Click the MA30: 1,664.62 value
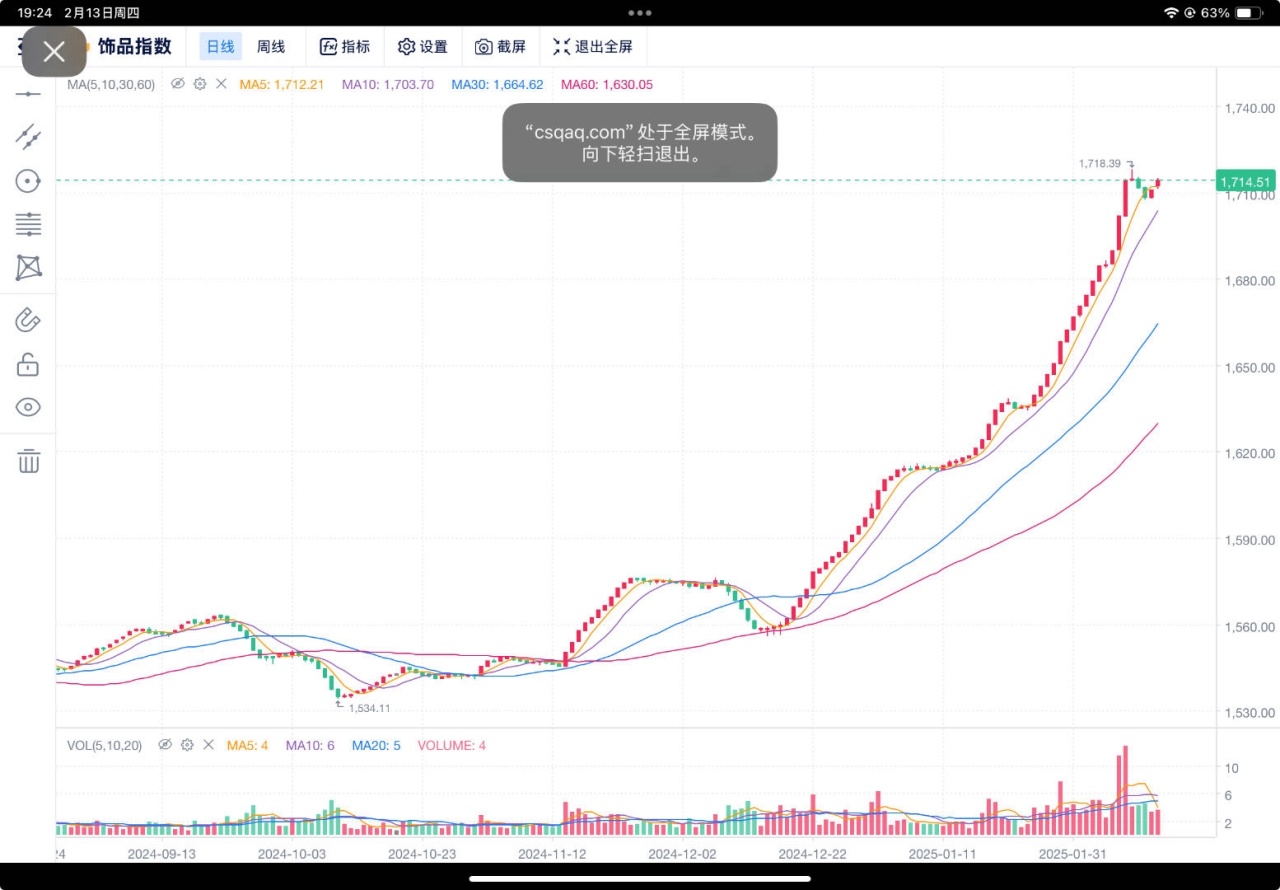This screenshot has width=1280, height=890. pyautogui.click(x=497, y=84)
